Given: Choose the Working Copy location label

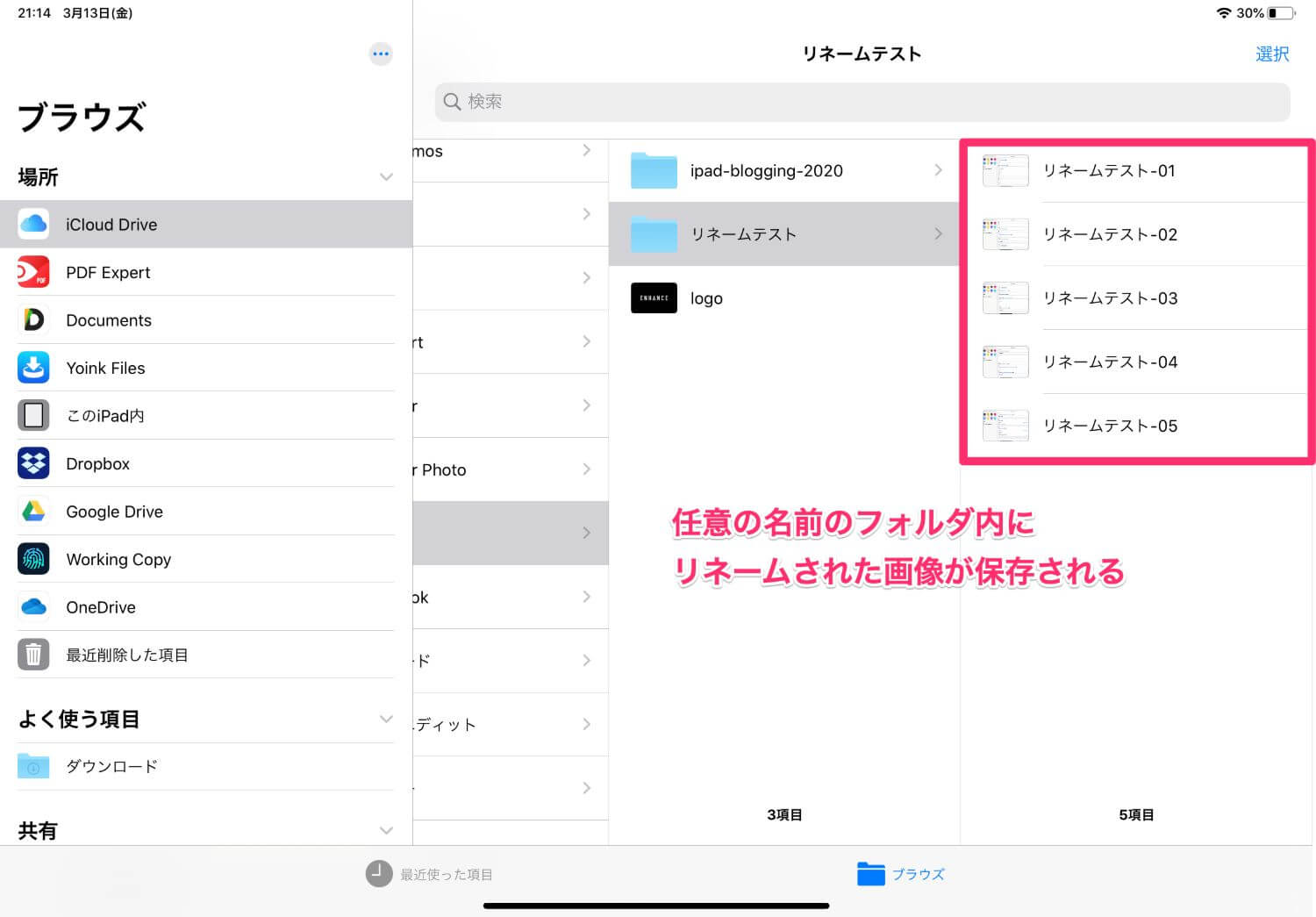Looking at the screenshot, I should click(x=118, y=559).
